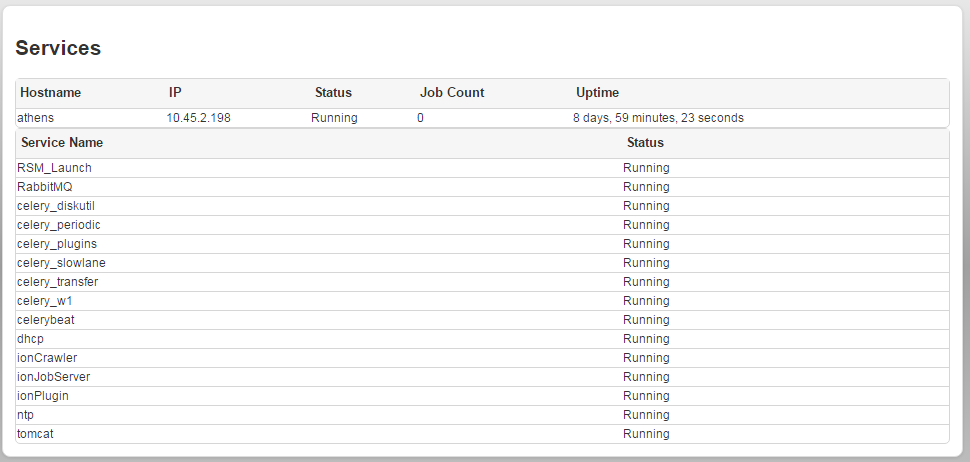Click the Service Name column header
This screenshot has height=462, width=970.
click(x=62, y=143)
